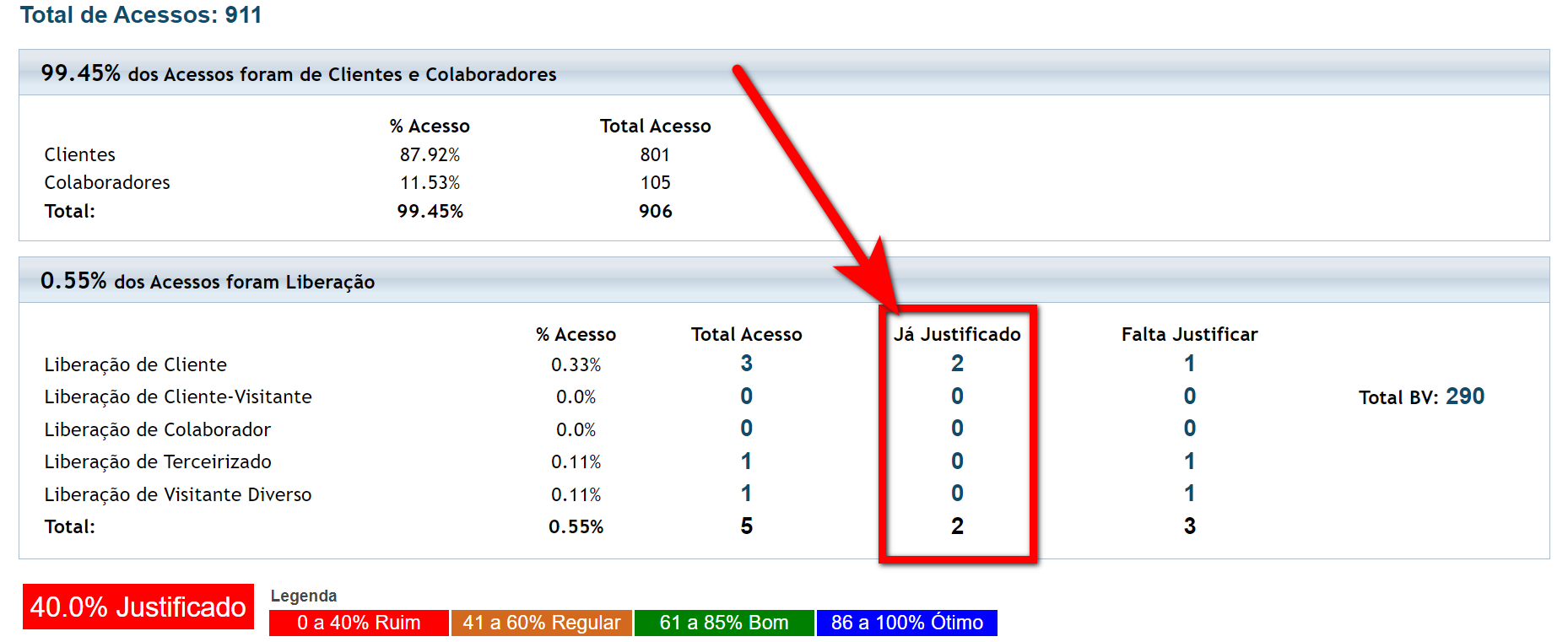Click the red "0 a 40% Ruim" legend box
The width and height of the screenshot is (1568, 642).
point(359,623)
